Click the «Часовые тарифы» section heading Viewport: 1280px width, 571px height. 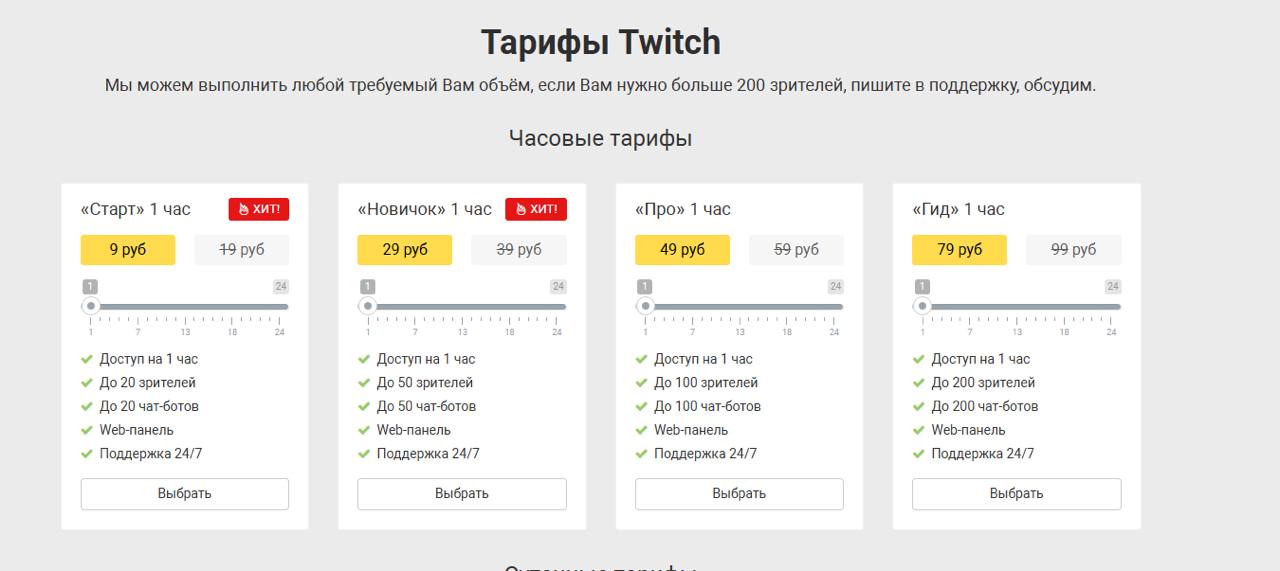tap(600, 138)
